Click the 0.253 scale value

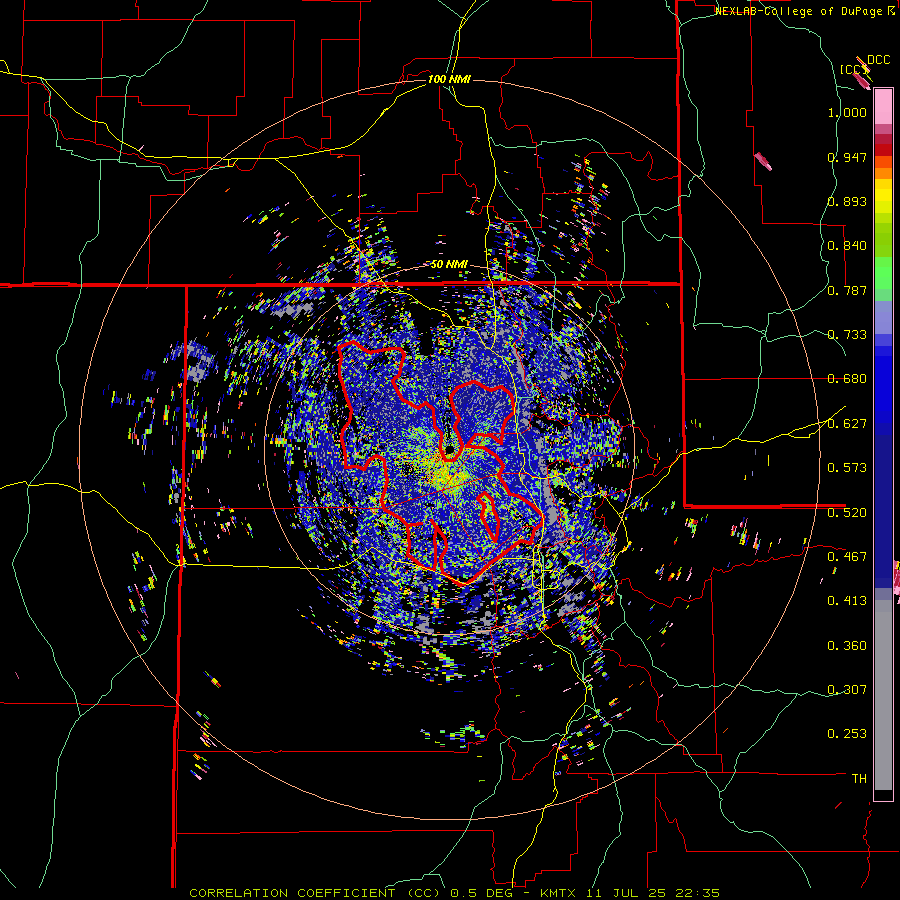click(x=847, y=734)
